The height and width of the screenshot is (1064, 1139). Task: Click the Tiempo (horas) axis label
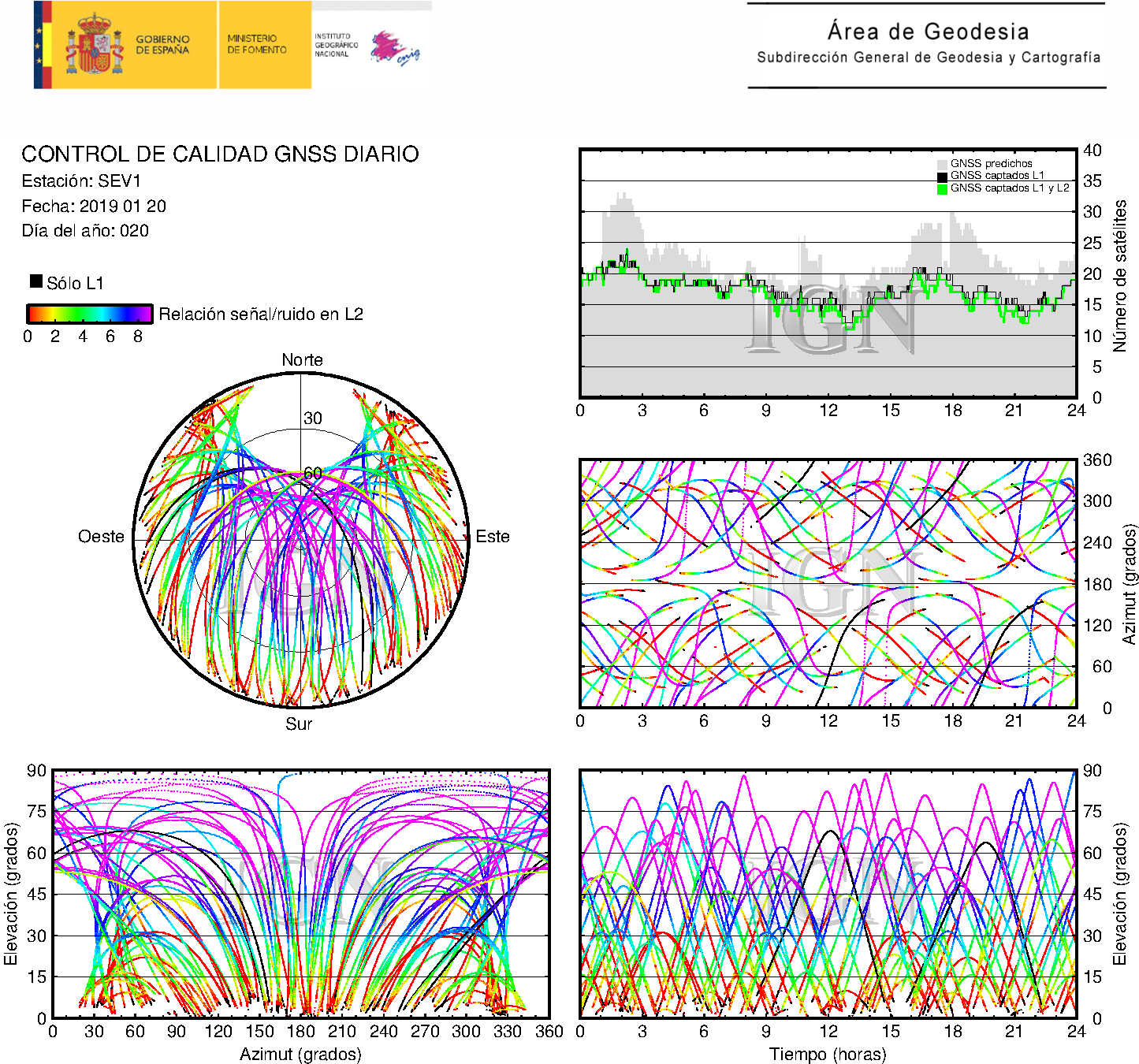coord(827,1054)
